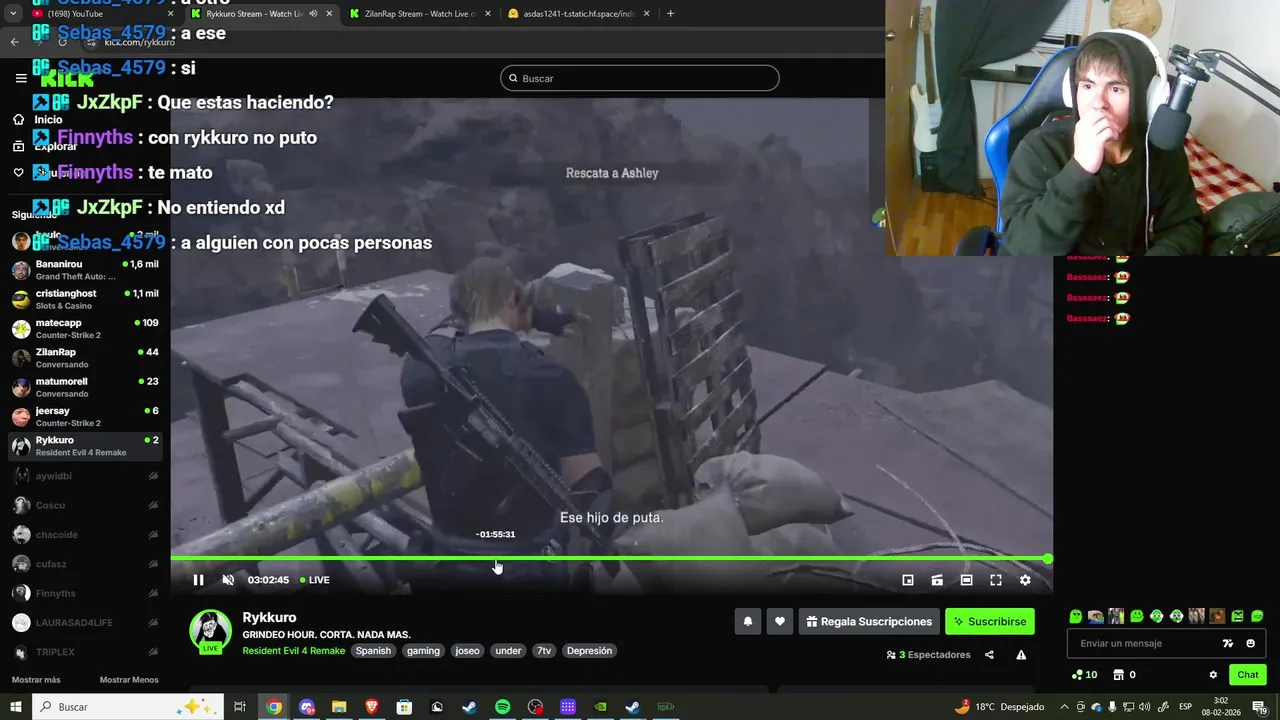Click Regala Suscripciones button
This screenshot has height=720, width=1280.
click(868, 622)
